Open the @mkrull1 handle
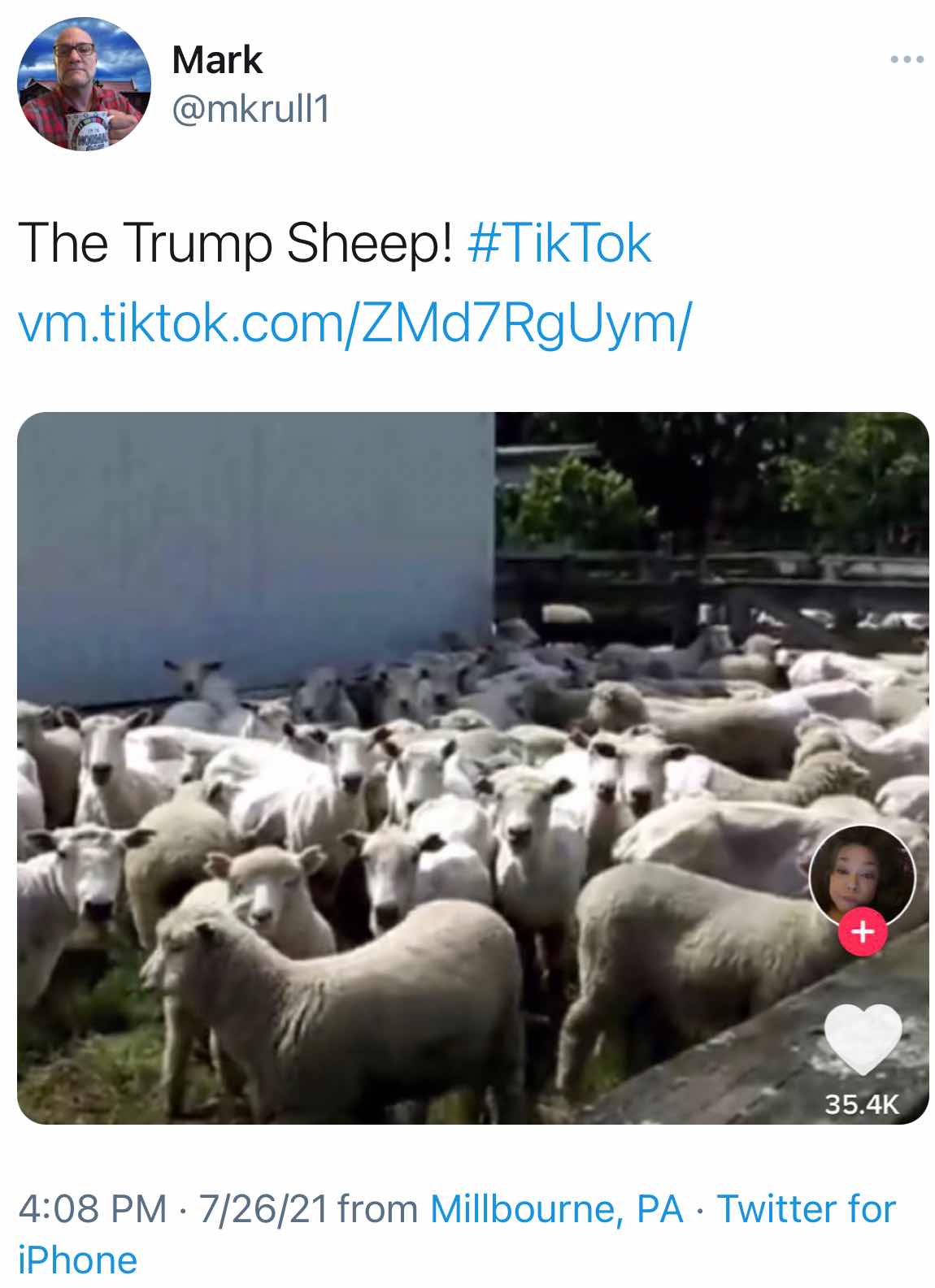935x1288 pixels. pyautogui.click(x=250, y=109)
